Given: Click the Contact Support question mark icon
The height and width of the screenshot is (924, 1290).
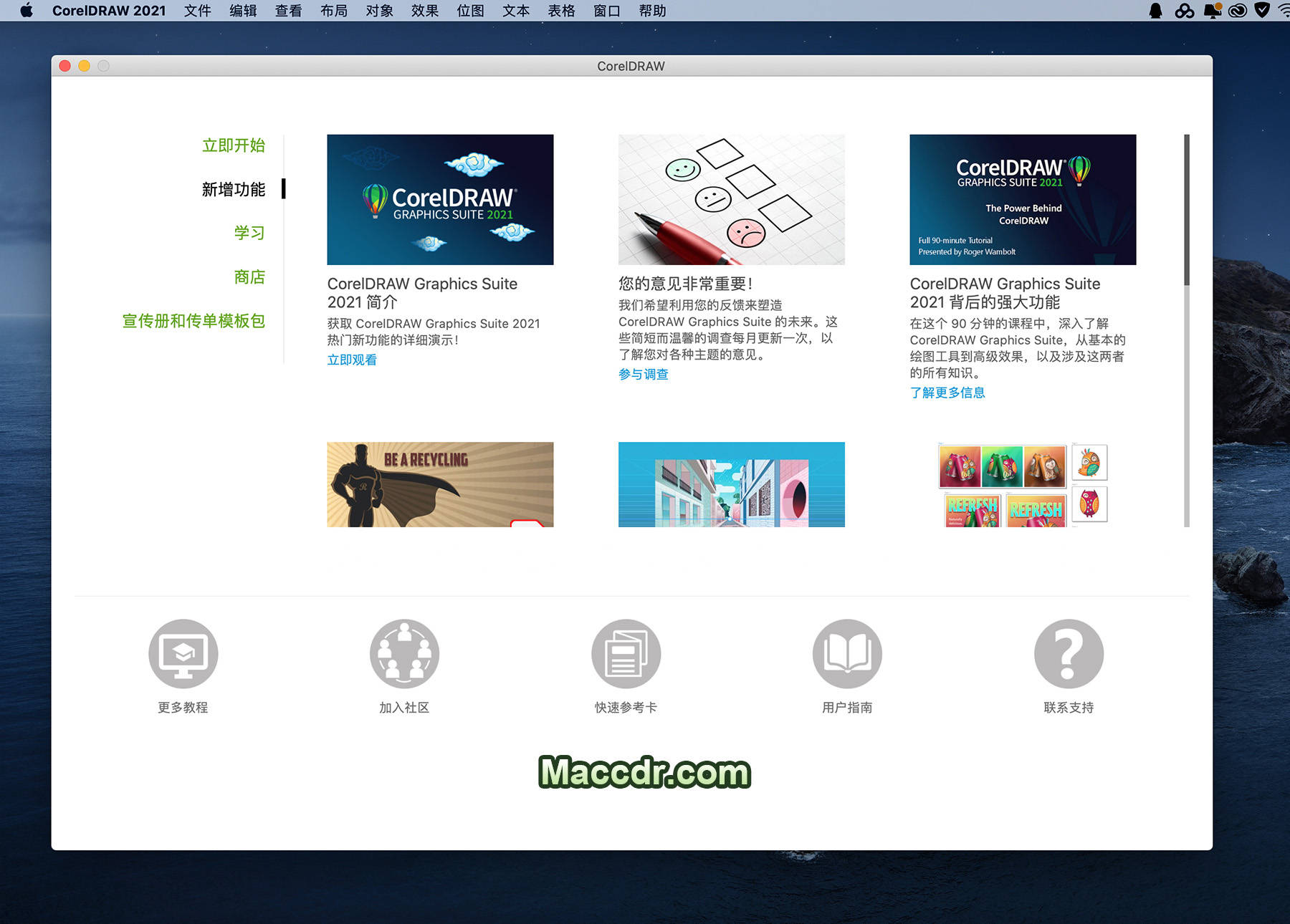Looking at the screenshot, I should pos(1069,654).
